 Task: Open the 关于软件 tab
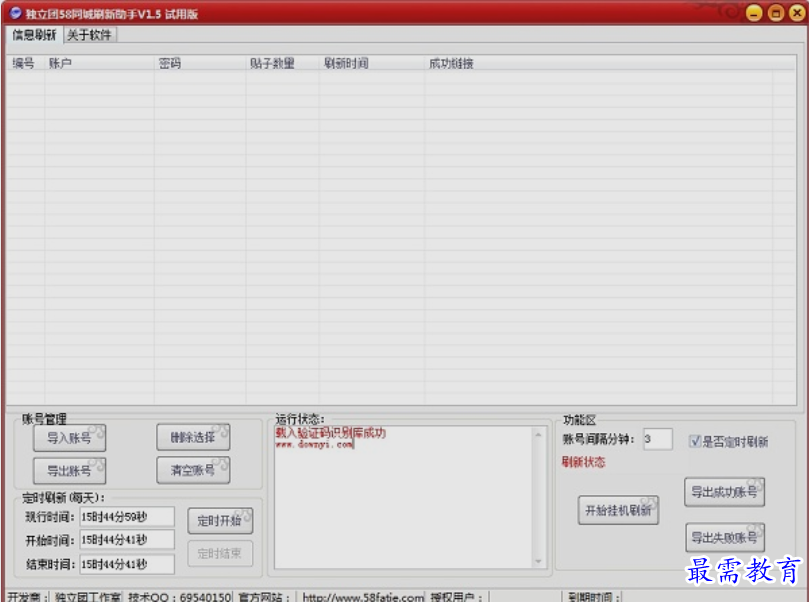pos(89,35)
